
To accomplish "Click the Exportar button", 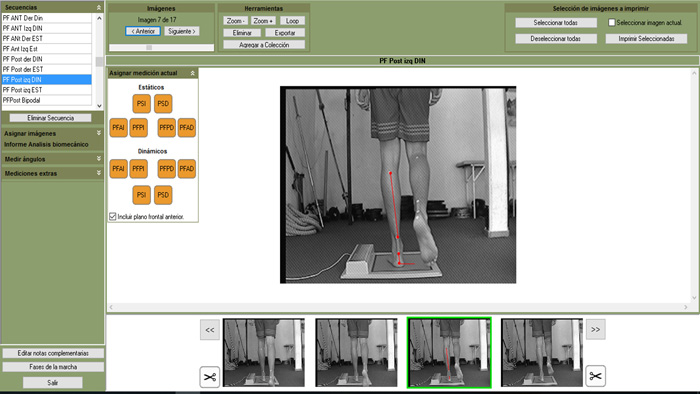I will tap(285, 33).
